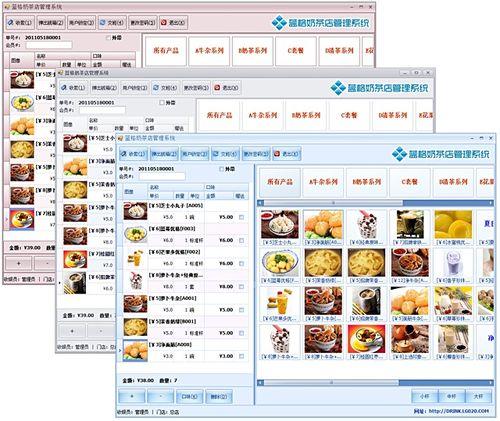Click red 退出(X) exit button in front window
This screenshot has height=421, width=500.
[x=287, y=154]
